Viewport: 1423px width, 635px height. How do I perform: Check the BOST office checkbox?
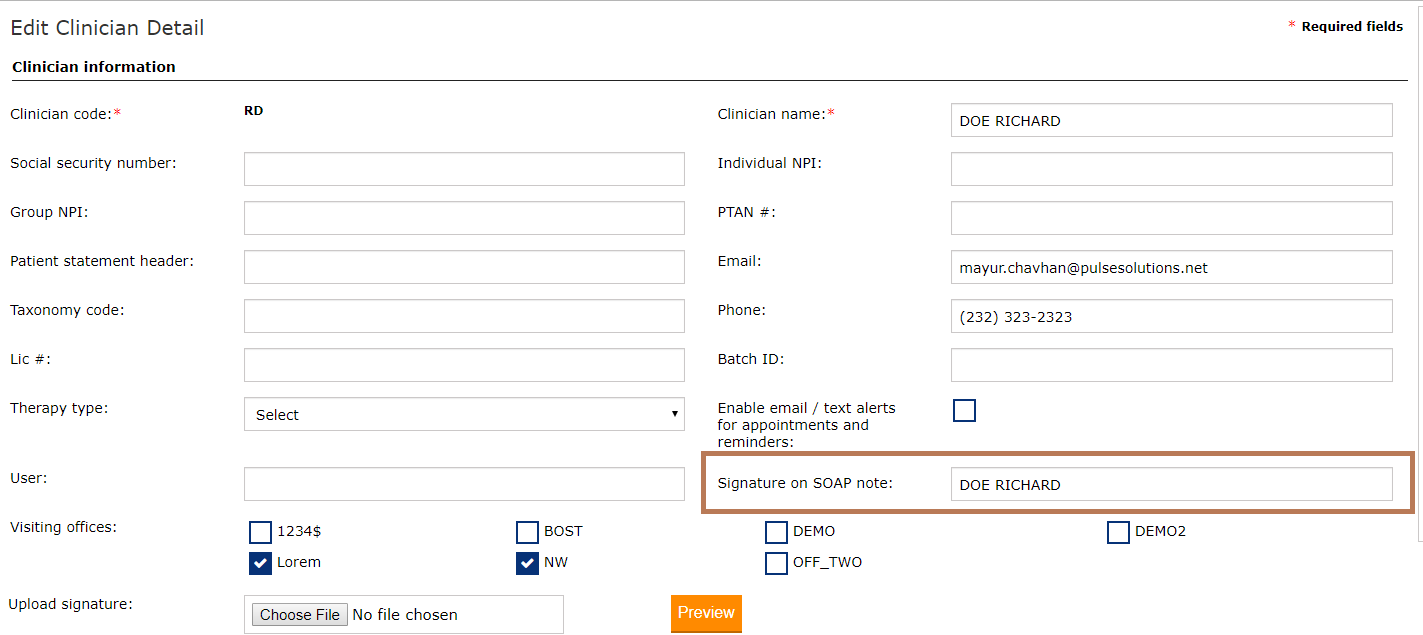[x=527, y=532]
